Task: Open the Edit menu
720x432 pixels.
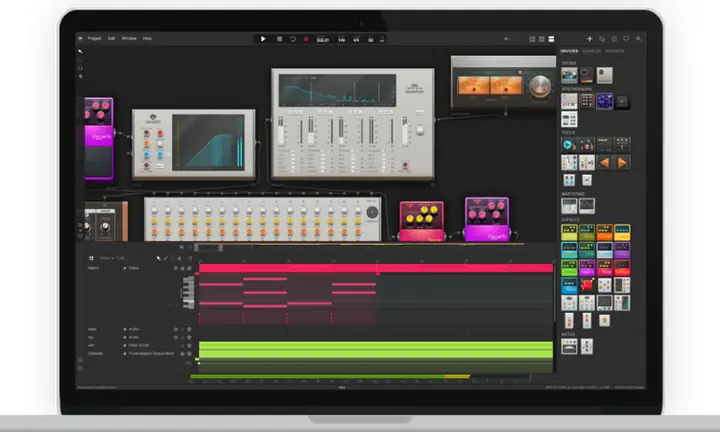Action: (x=111, y=38)
